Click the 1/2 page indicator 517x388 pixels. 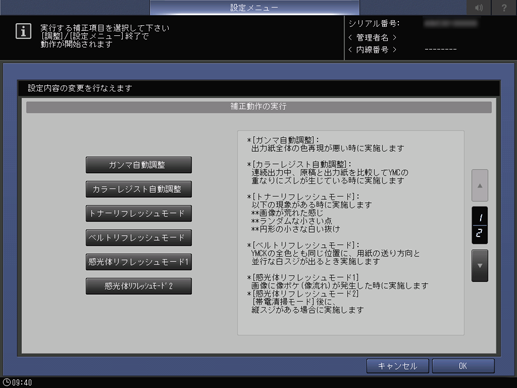tap(480, 225)
